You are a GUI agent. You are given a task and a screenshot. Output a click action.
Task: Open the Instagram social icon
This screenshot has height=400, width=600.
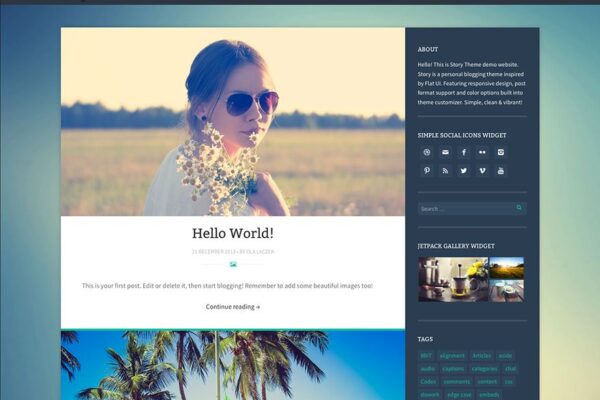pos(501,152)
